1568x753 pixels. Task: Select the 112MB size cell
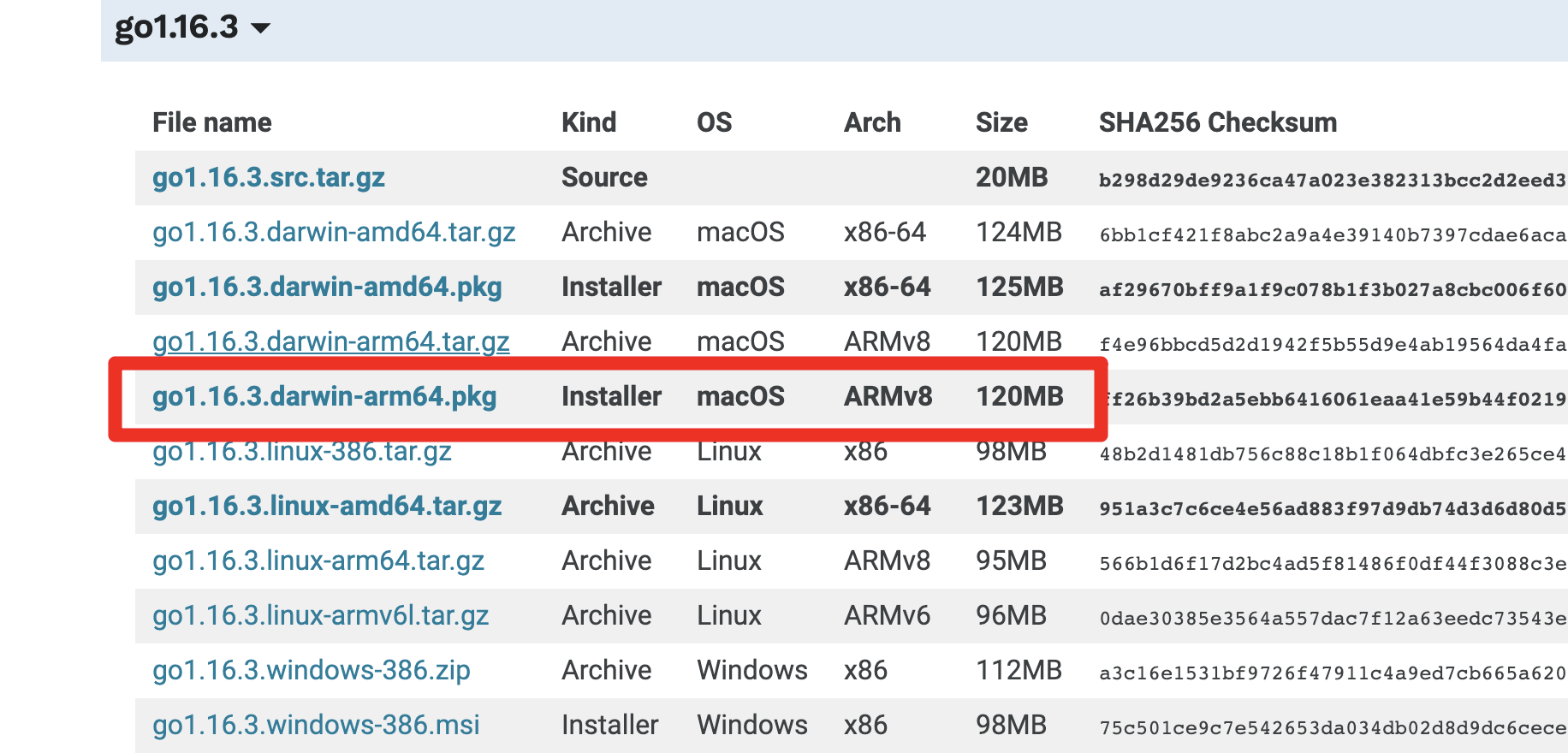1019,670
